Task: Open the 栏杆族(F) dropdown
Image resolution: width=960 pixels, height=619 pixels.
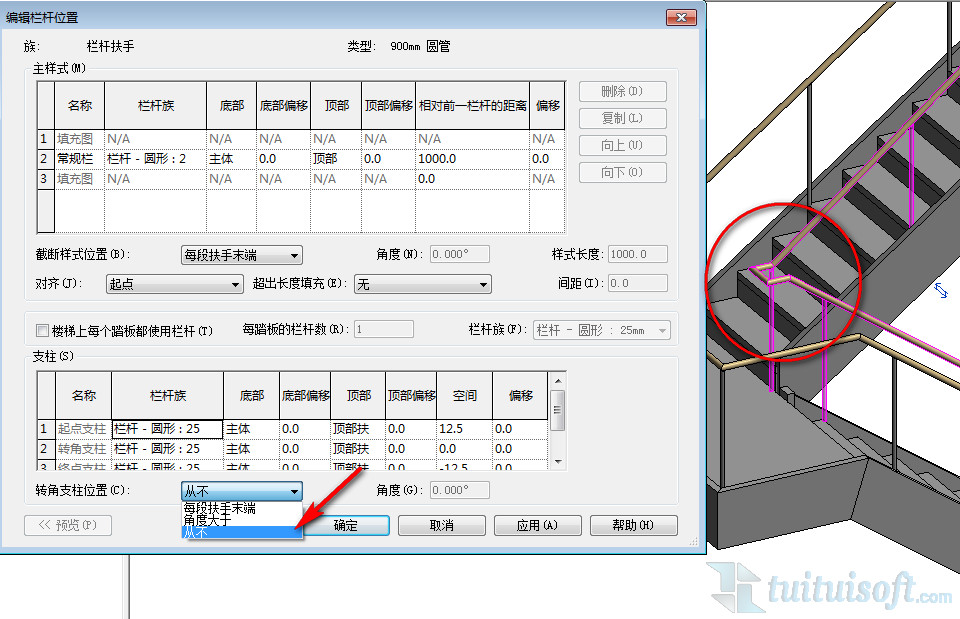Action: [x=602, y=331]
